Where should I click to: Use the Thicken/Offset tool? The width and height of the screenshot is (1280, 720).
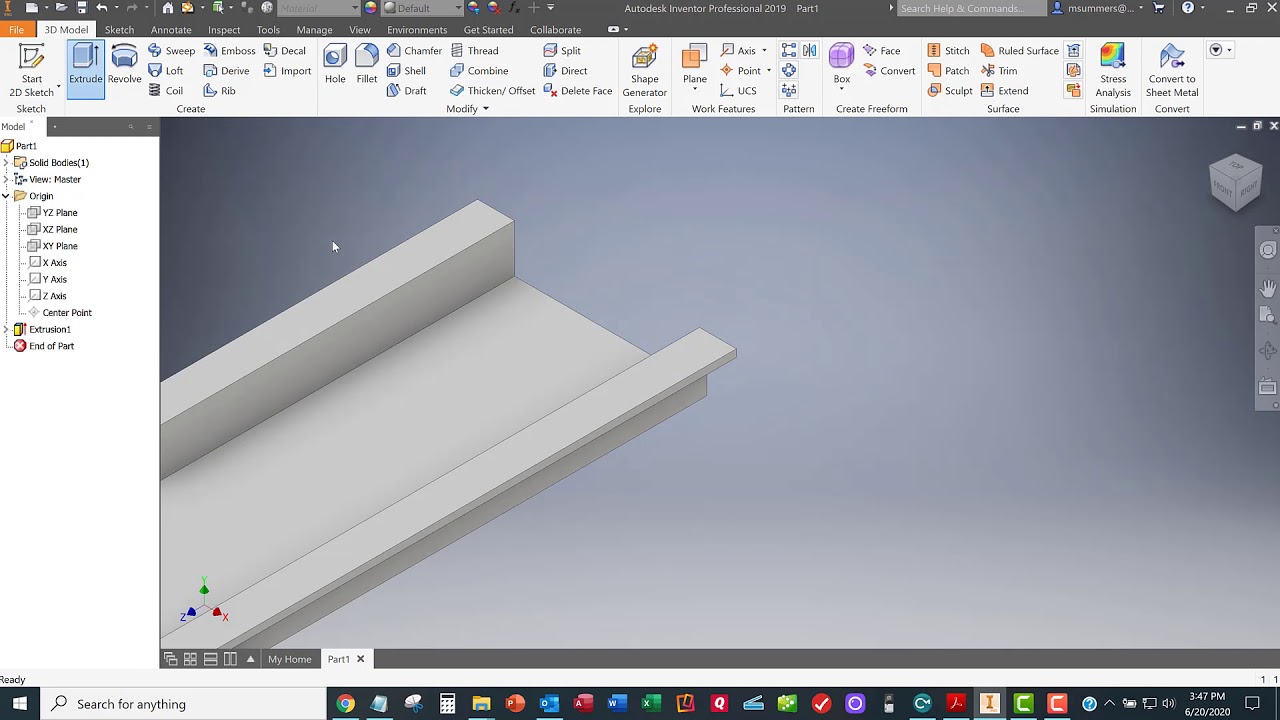coord(492,91)
